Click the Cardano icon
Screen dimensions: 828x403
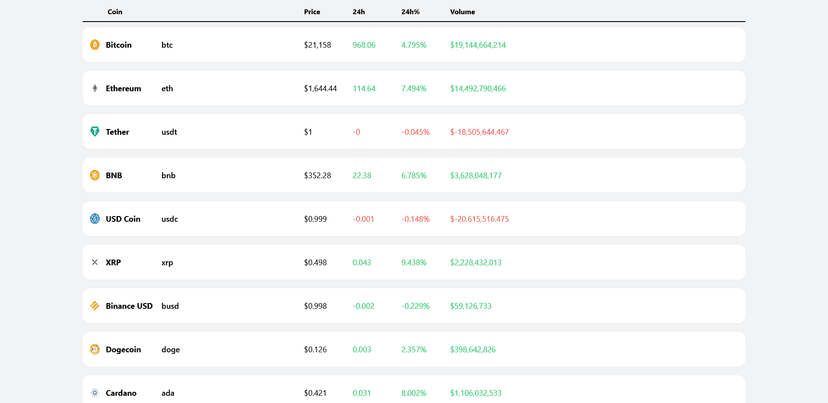[x=95, y=392]
